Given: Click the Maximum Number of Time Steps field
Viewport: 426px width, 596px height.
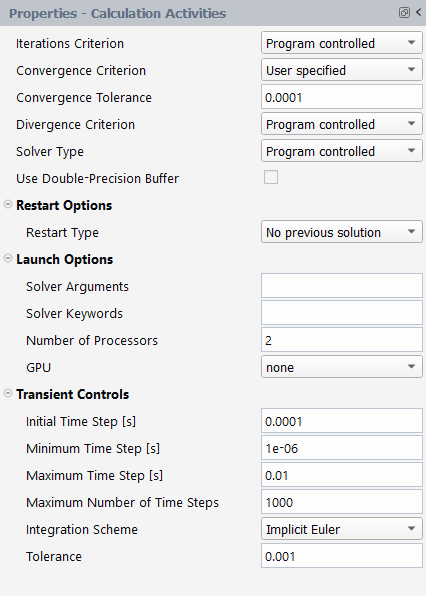Looking at the screenshot, I should click(x=342, y=502).
